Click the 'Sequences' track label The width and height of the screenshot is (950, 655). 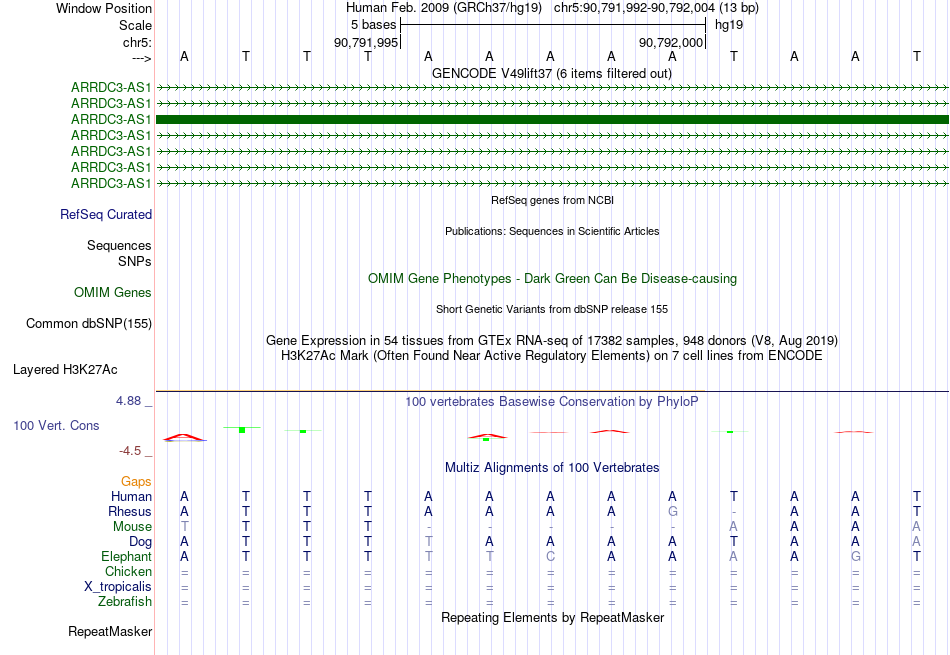(x=119, y=245)
